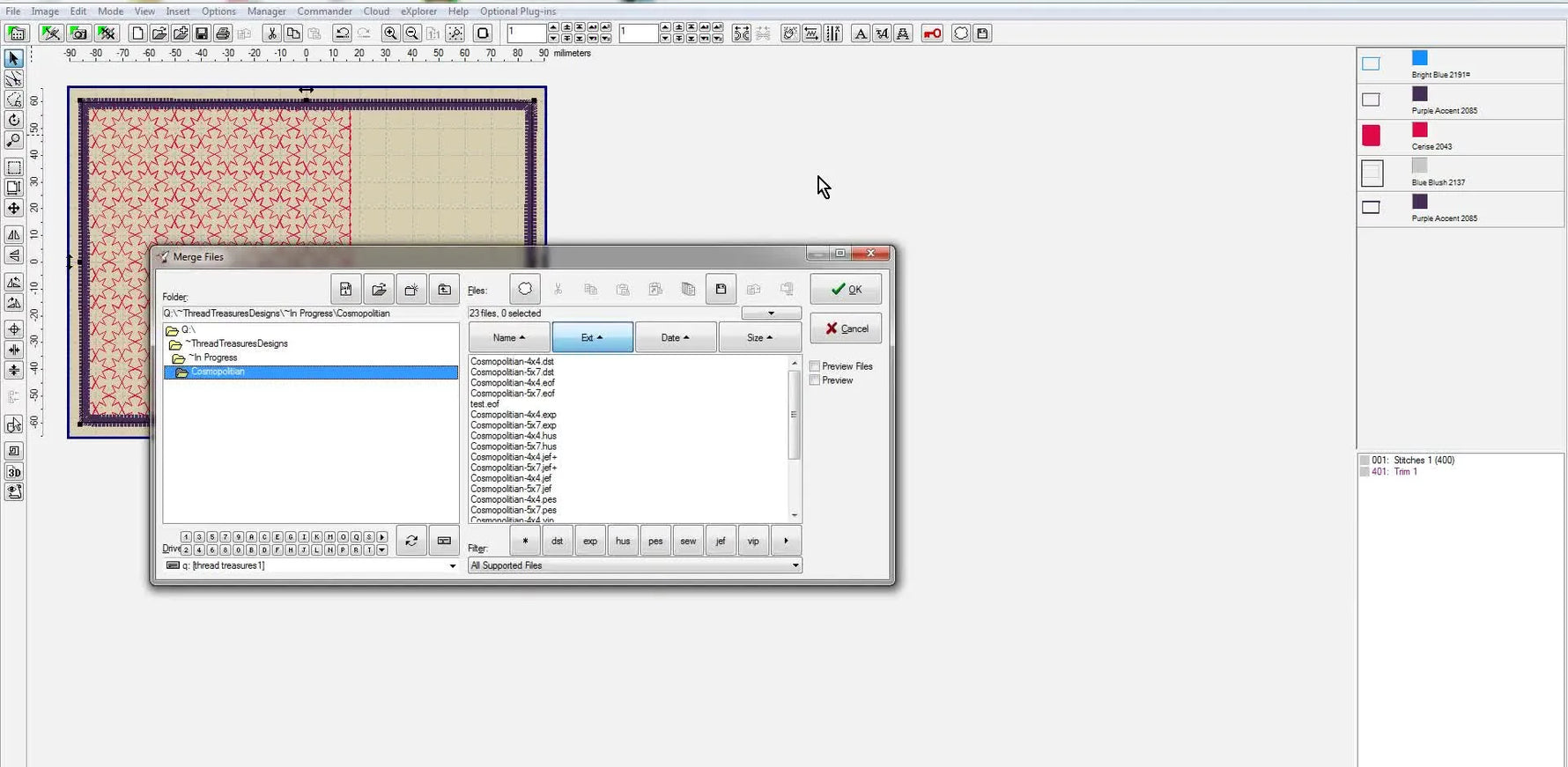Toggle the Cerise 2043 color block box
Viewport: 1568px width, 767px height.
coord(1371,136)
